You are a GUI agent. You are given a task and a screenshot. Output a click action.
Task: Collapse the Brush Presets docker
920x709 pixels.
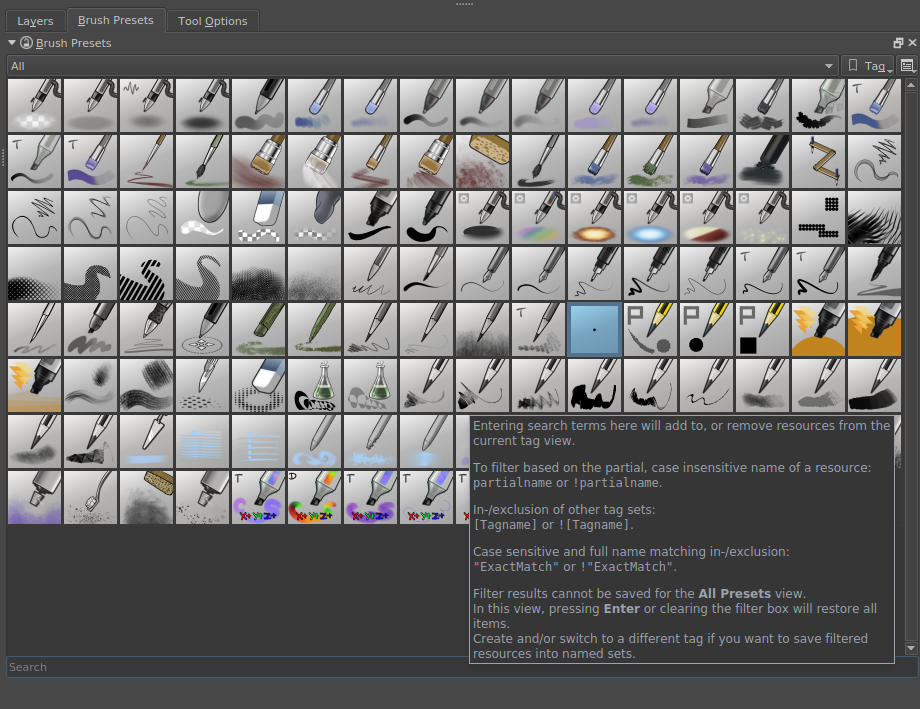pyautogui.click(x=12, y=43)
